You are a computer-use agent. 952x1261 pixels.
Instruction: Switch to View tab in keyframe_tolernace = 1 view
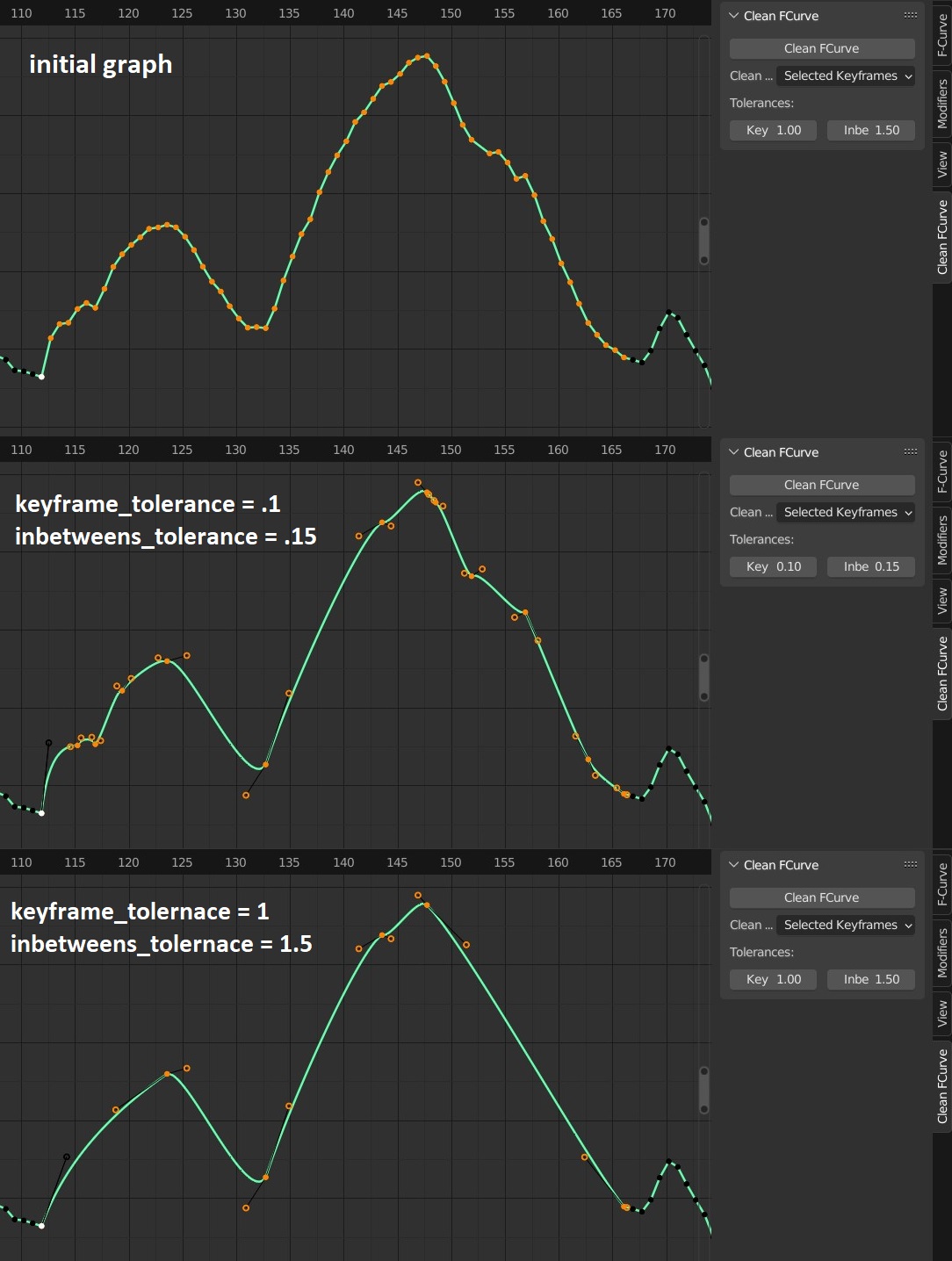click(942, 1013)
